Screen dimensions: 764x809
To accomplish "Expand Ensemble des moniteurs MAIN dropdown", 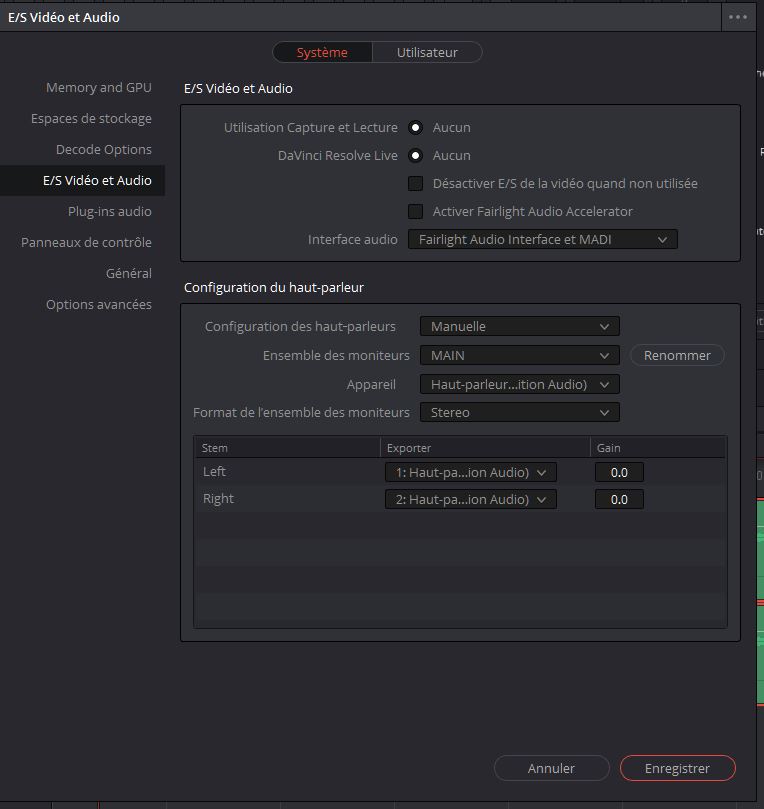I will pyautogui.click(x=519, y=355).
